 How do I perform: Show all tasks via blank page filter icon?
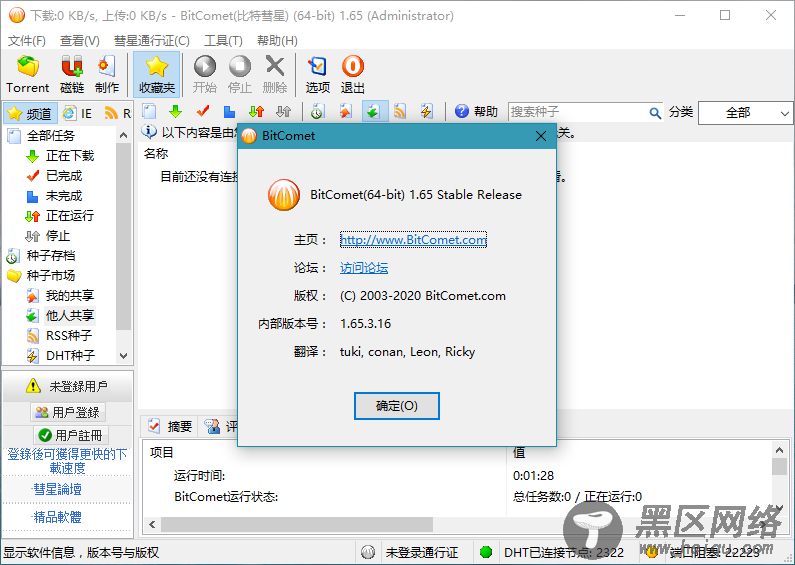[x=149, y=111]
